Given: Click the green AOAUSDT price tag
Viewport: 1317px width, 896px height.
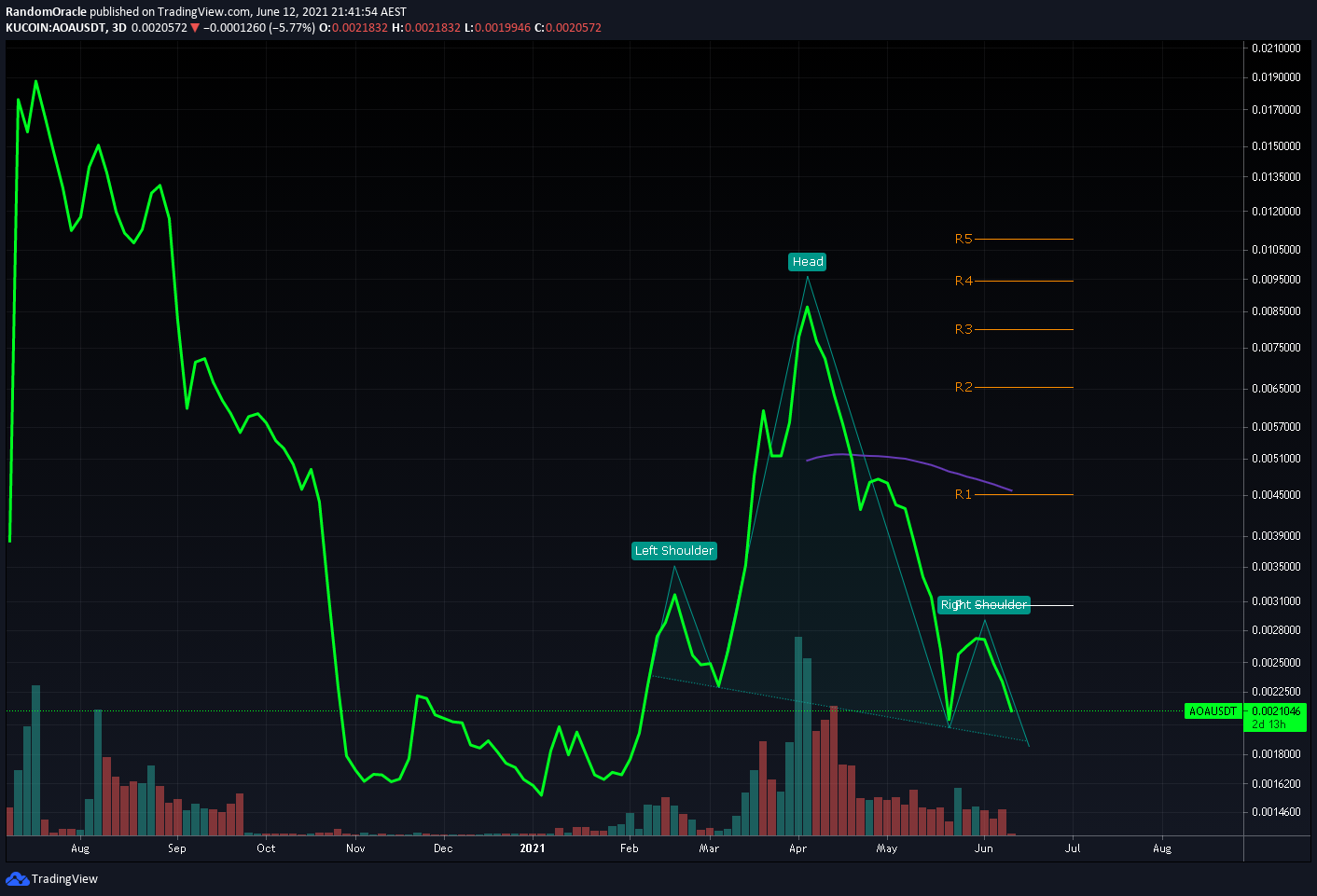Looking at the screenshot, I should 1213,711.
